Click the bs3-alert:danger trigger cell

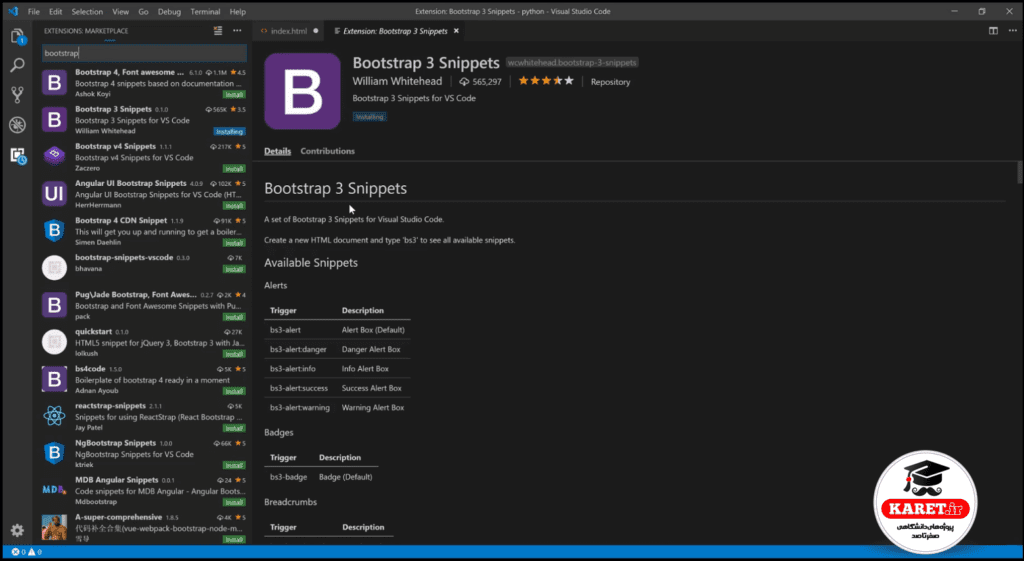point(298,349)
